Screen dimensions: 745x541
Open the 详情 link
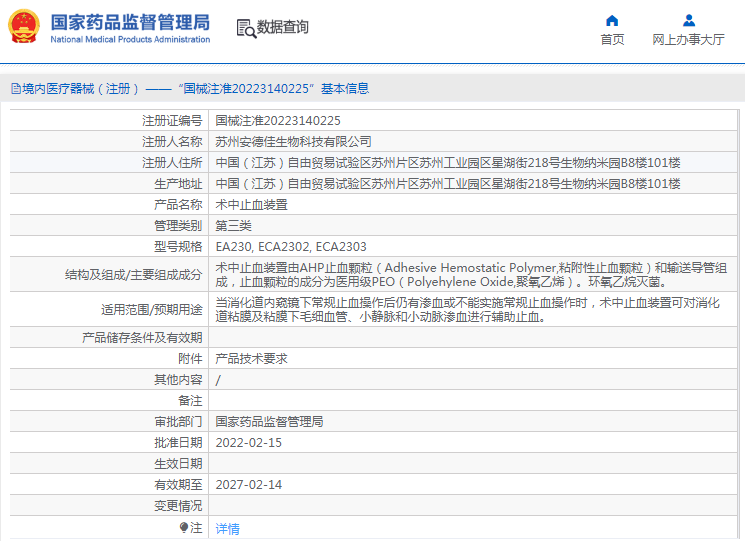pos(228,528)
